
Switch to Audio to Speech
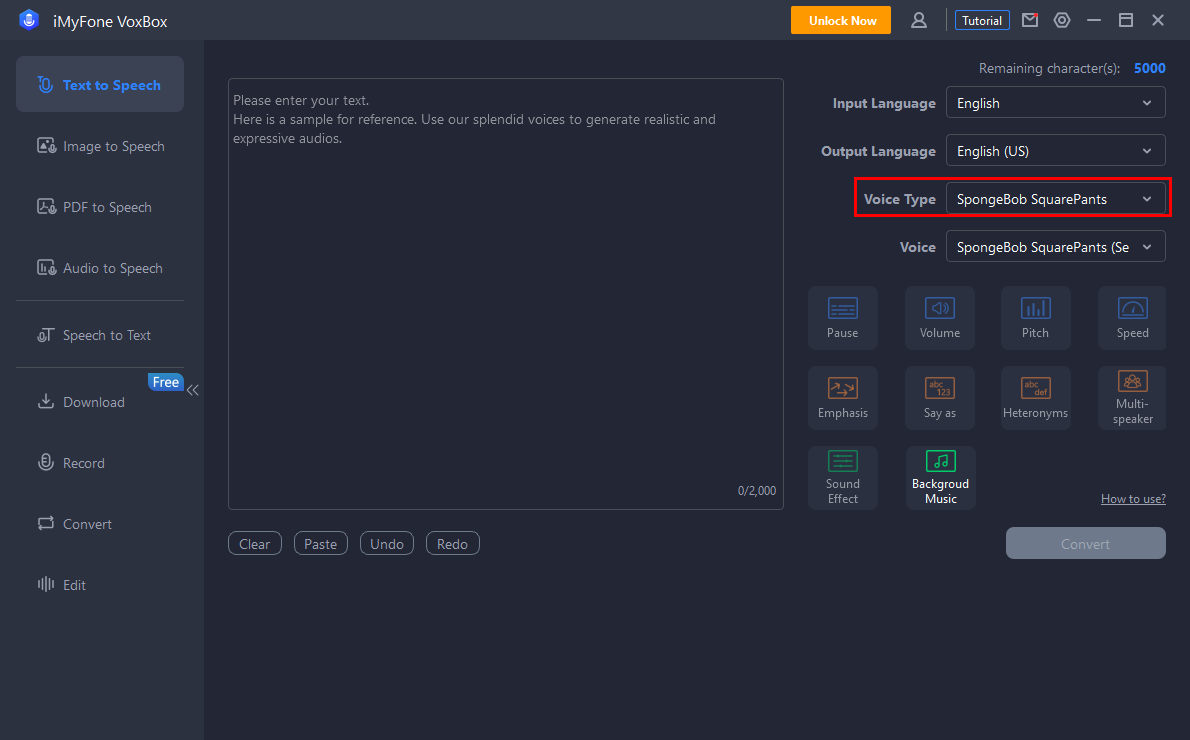coord(100,268)
